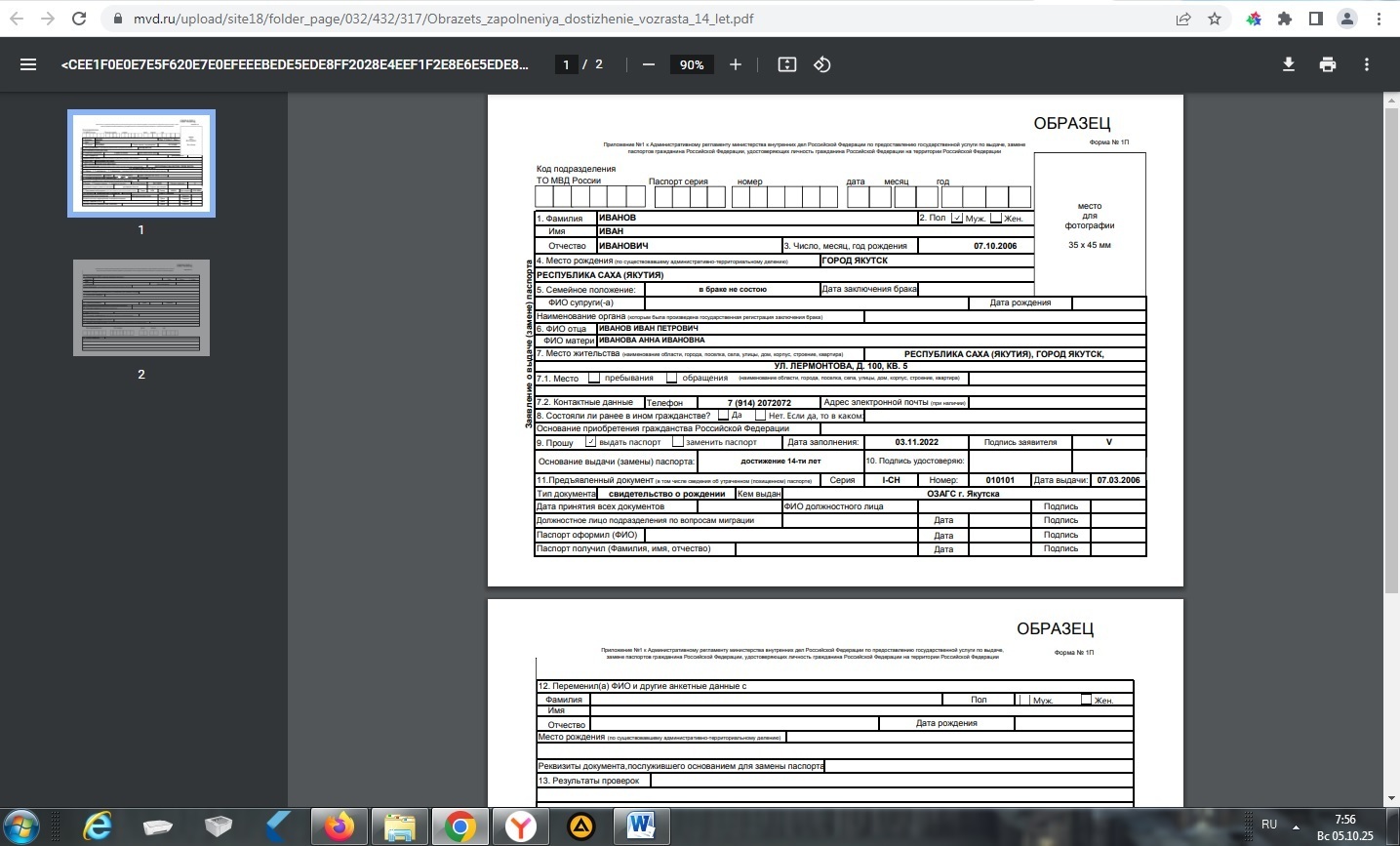The width and height of the screenshot is (1400, 846).
Task: Bookmark this page with star icon
Action: coord(1215,19)
